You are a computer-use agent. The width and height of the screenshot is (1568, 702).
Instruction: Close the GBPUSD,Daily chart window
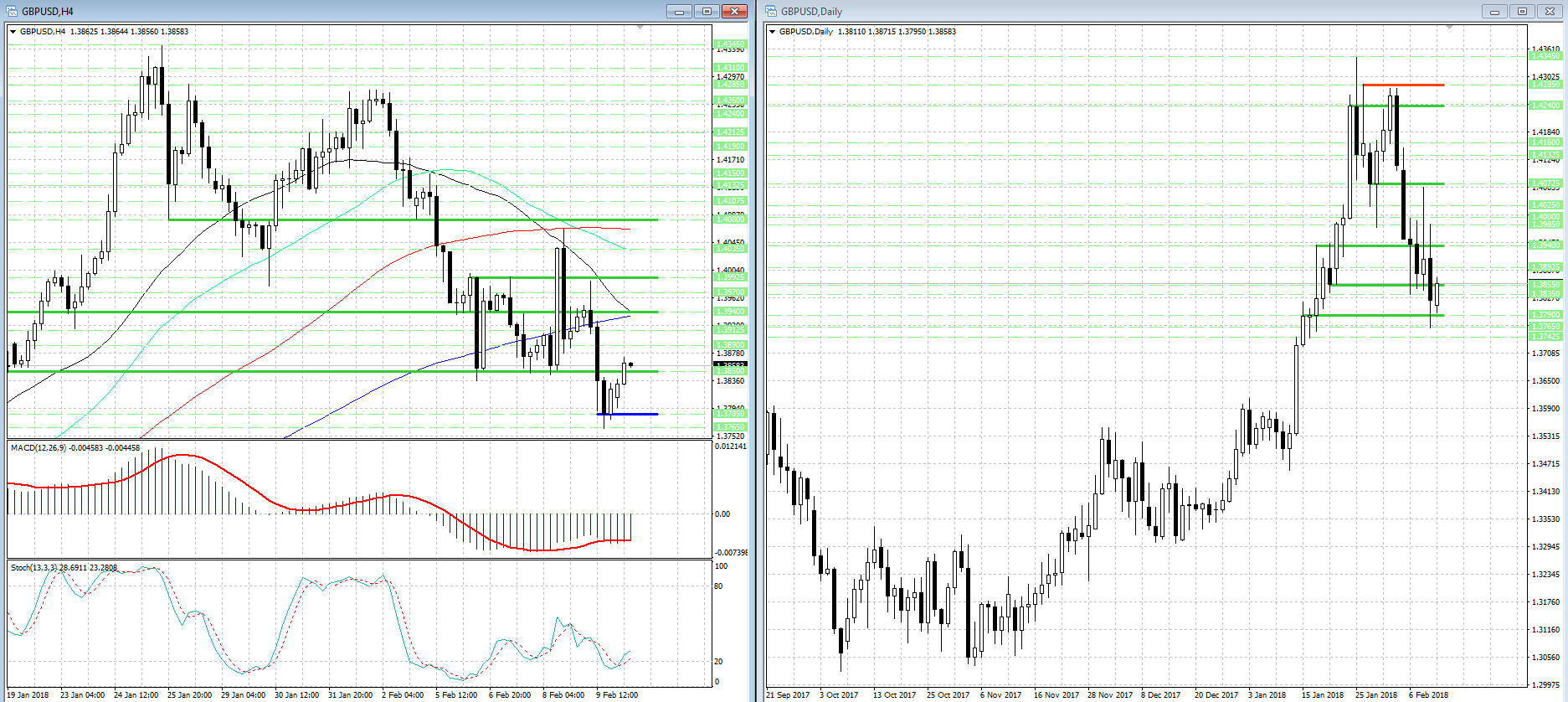(x=1550, y=11)
